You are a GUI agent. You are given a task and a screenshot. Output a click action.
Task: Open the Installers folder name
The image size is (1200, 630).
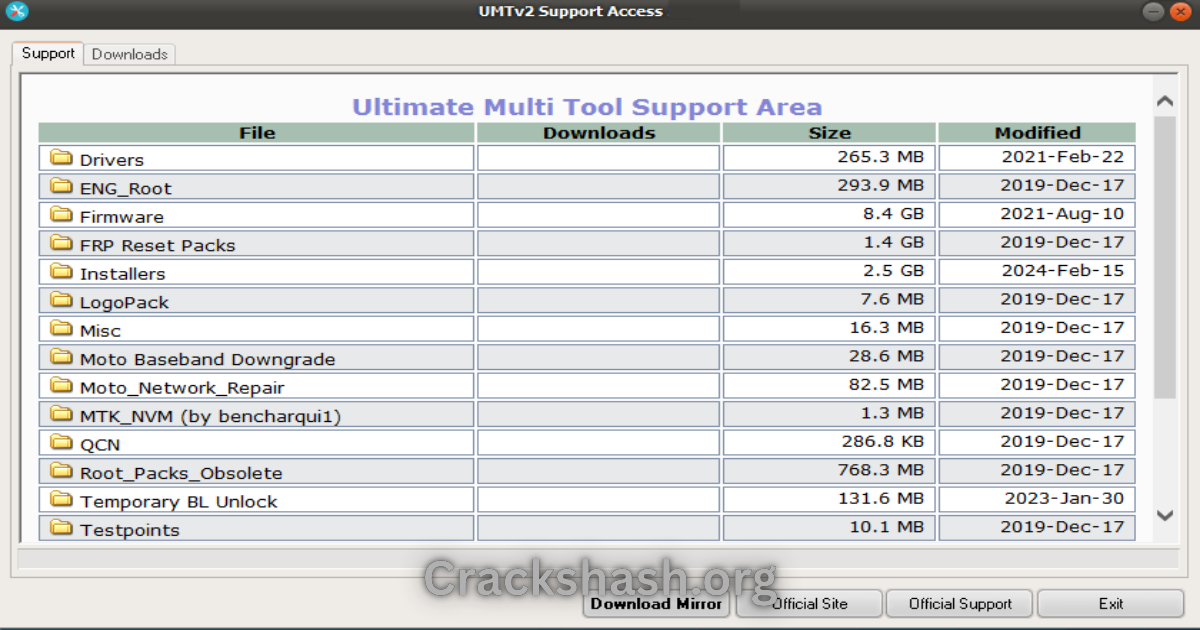(x=123, y=274)
